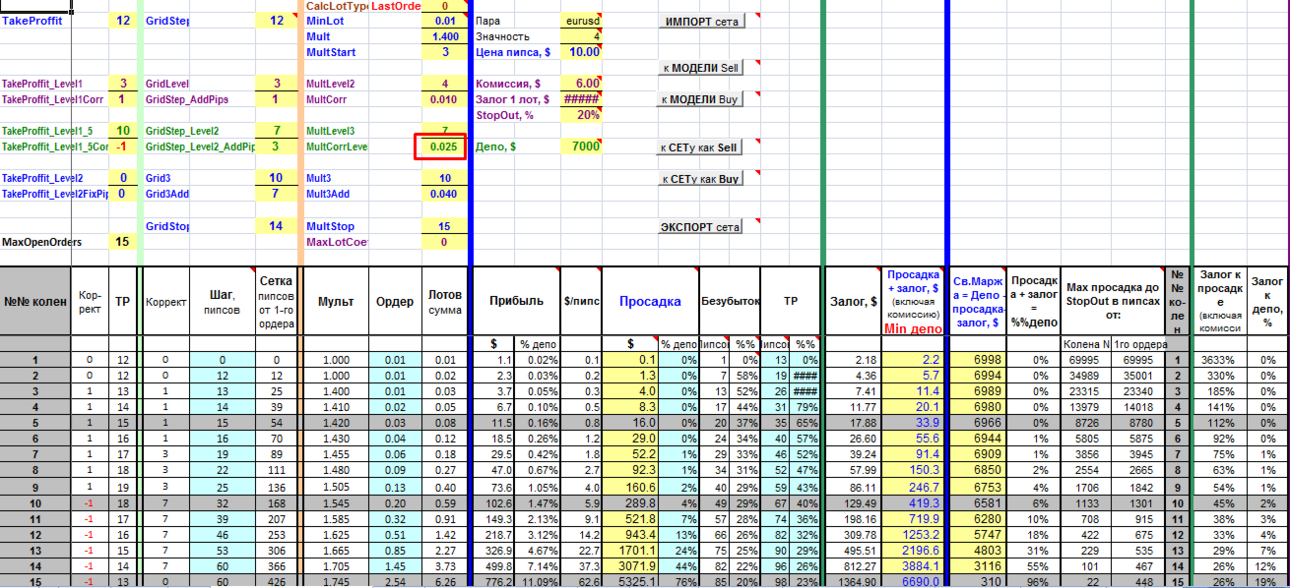The width and height of the screenshot is (1290, 588).
Task: Select the MultStart value cell
Action: 443,52
